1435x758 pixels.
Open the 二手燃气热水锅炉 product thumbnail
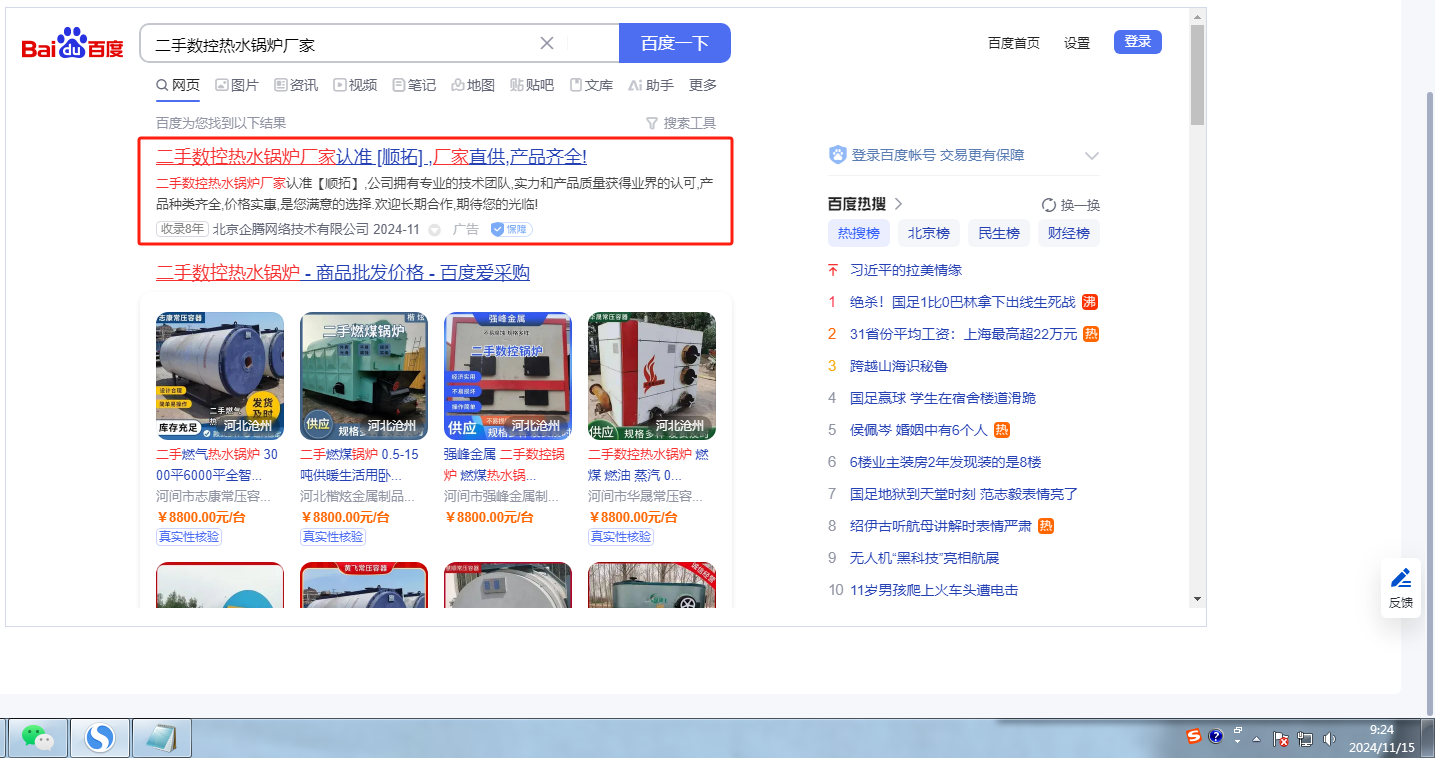[220, 376]
